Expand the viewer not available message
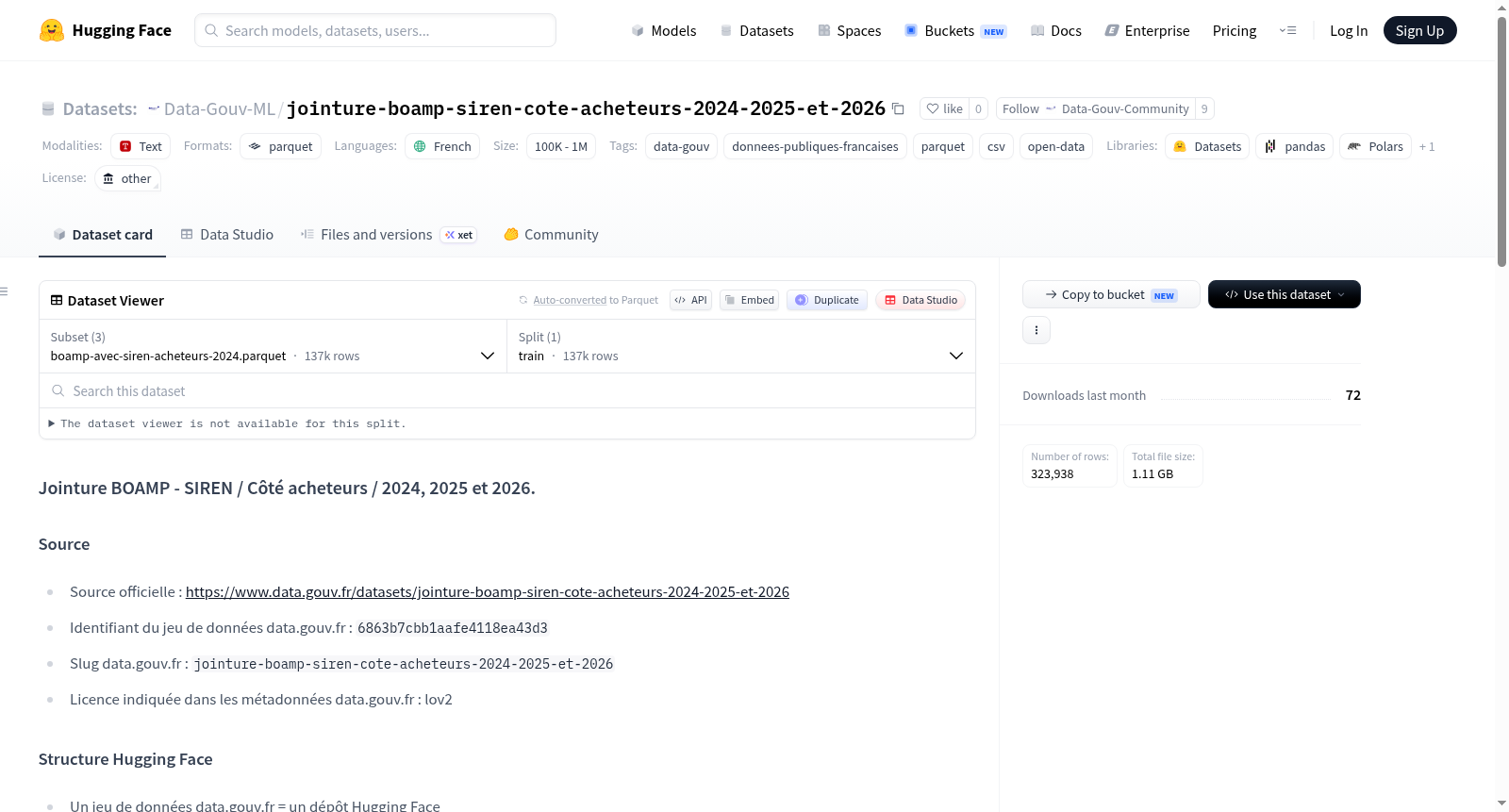The width and height of the screenshot is (1509, 812). pyautogui.click(x=226, y=423)
